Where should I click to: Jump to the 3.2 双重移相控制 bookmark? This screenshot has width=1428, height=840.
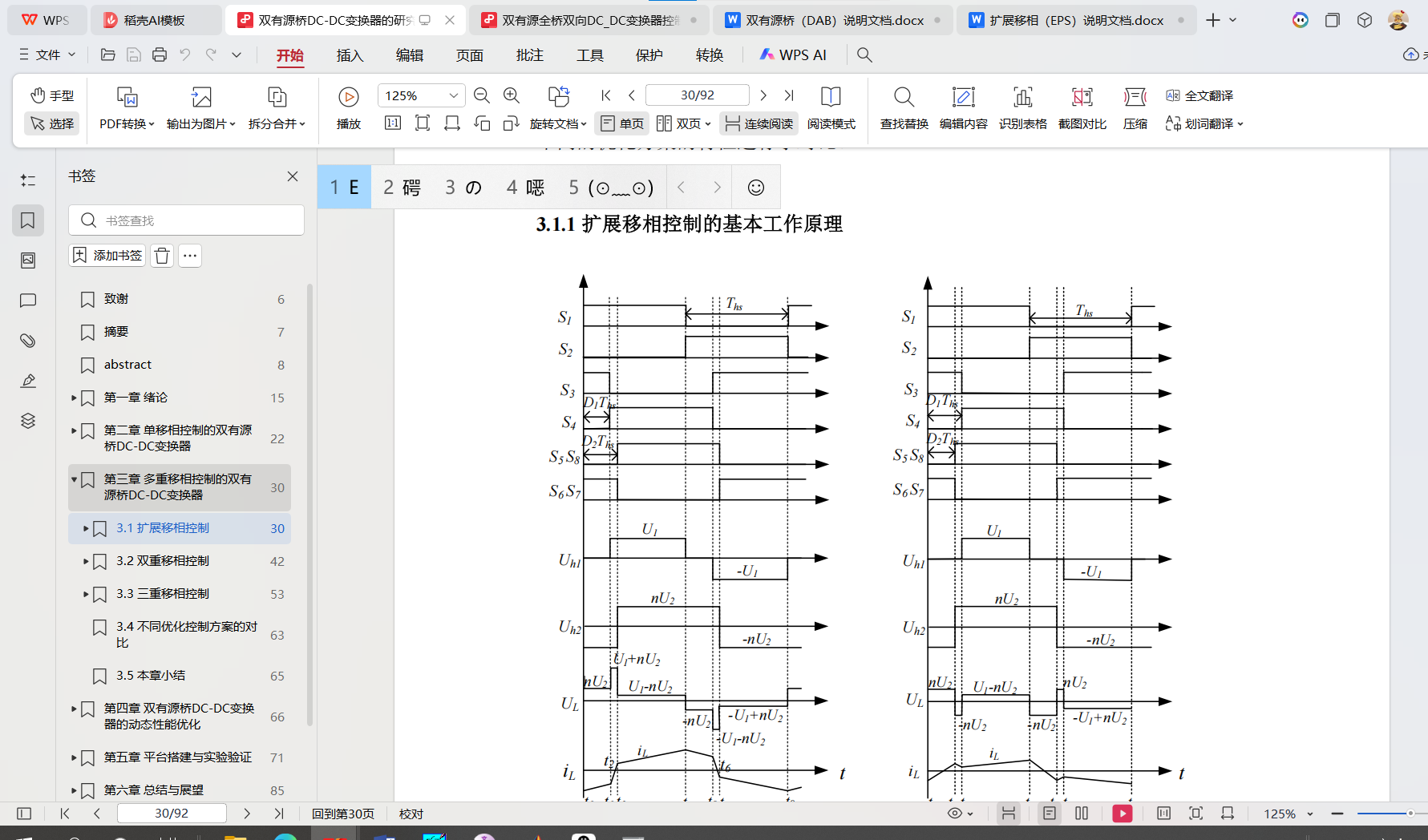(x=163, y=561)
